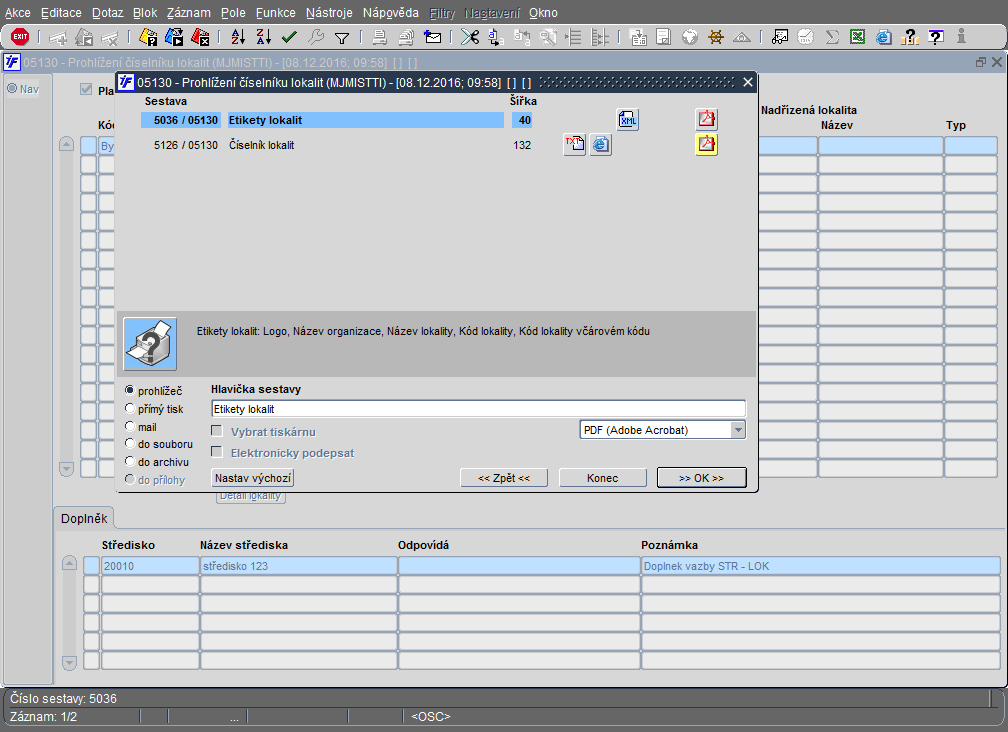
Task: Tick the 'Vybrat tiskárnu' checkbox
Action: coord(217,431)
